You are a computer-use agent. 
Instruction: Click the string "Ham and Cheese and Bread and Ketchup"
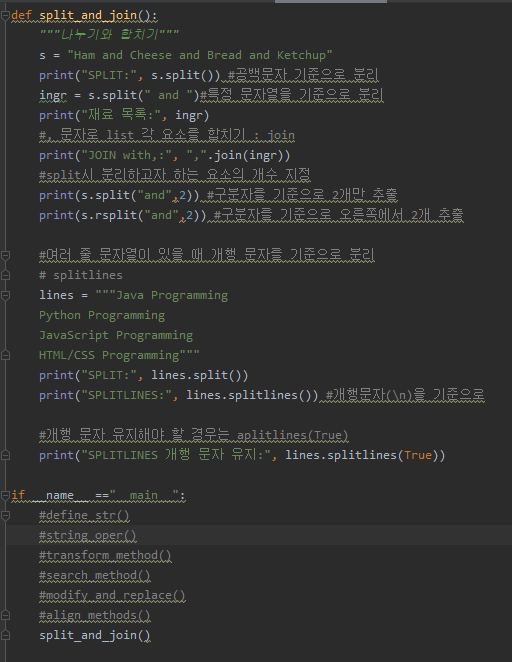click(200, 55)
